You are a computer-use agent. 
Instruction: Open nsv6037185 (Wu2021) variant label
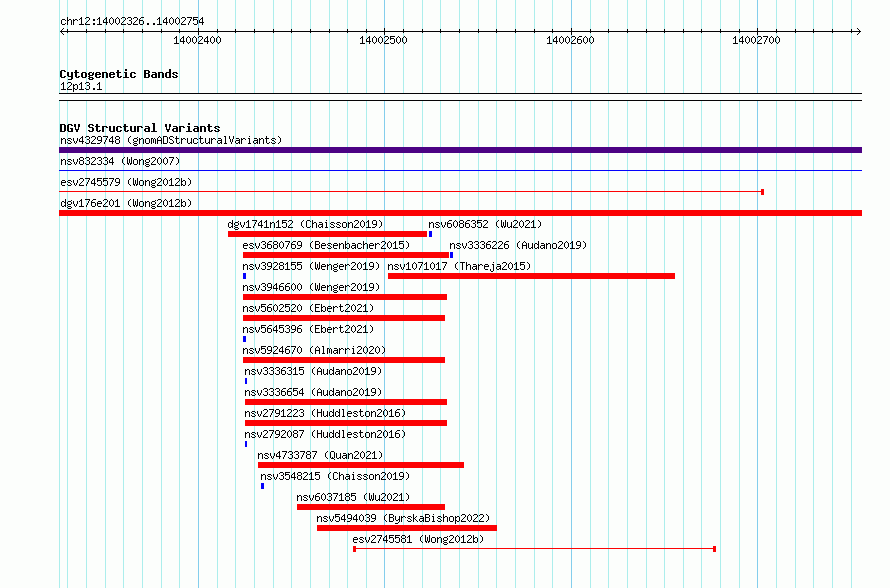(353, 497)
